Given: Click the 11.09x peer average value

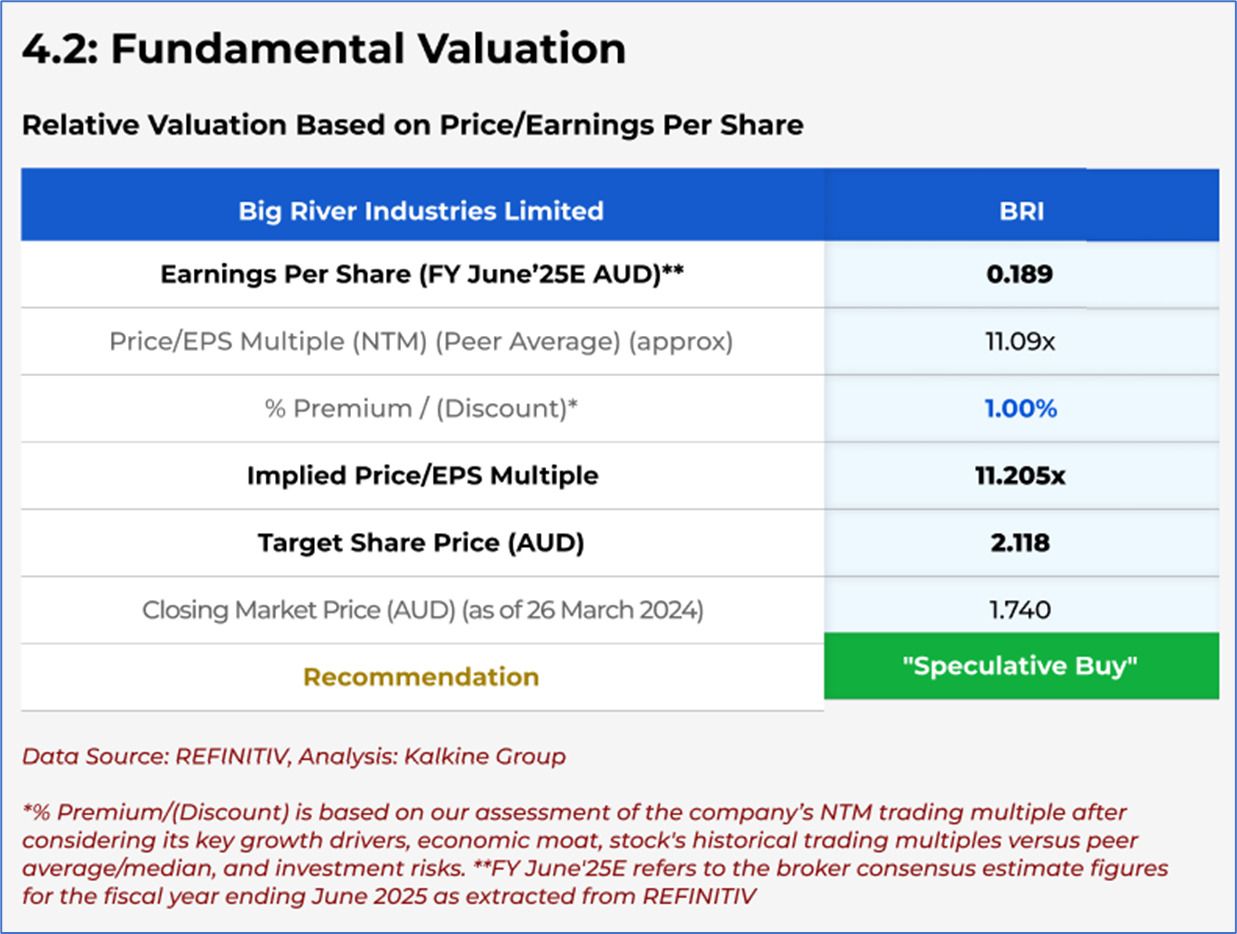Looking at the screenshot, I should (x=1020, y=342).
